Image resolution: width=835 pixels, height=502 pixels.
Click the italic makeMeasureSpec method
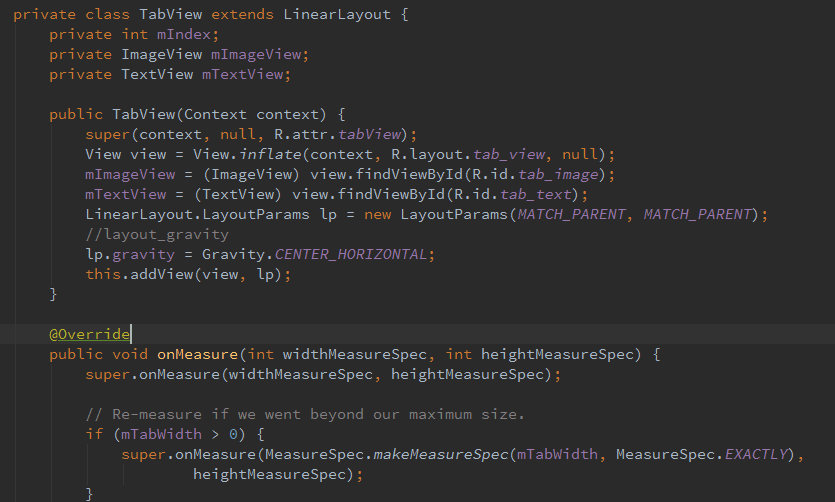(441, 455)
